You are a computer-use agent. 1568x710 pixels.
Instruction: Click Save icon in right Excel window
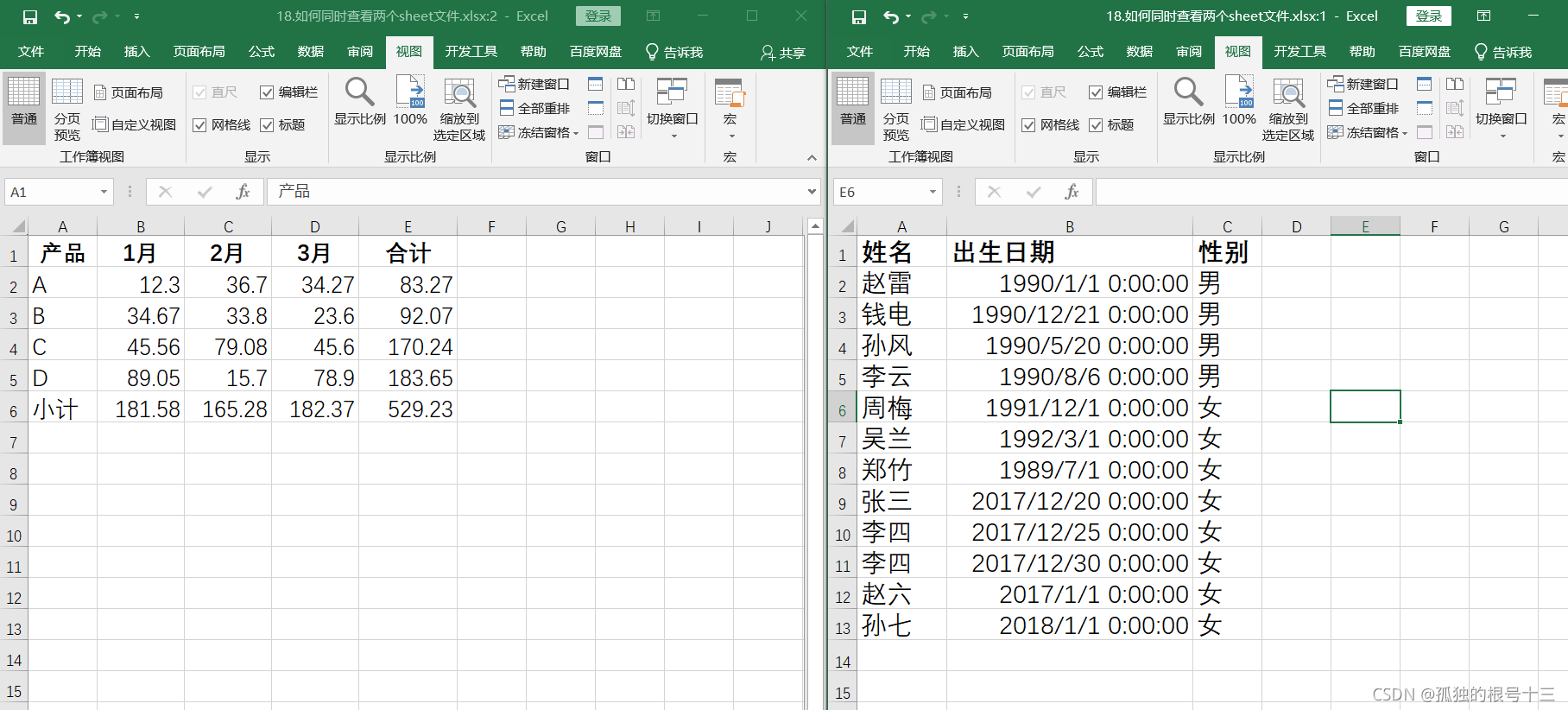859,16
